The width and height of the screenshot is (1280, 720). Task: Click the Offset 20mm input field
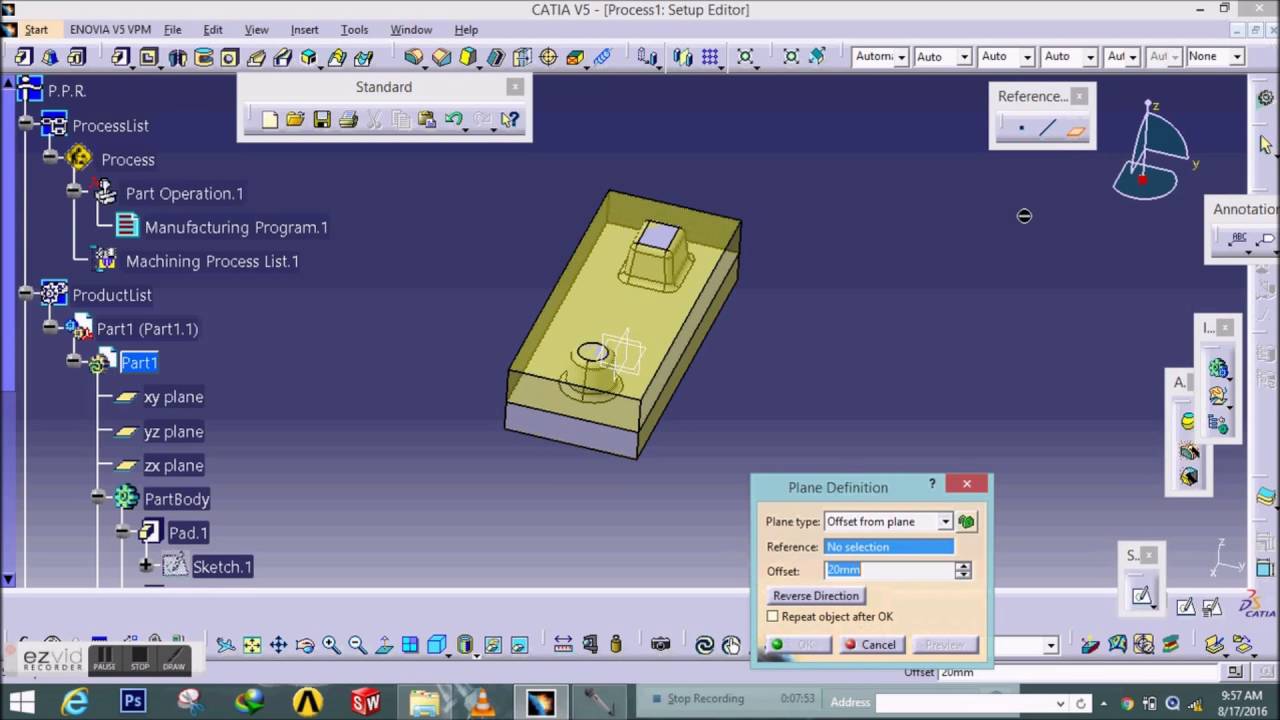coord(889,570)
